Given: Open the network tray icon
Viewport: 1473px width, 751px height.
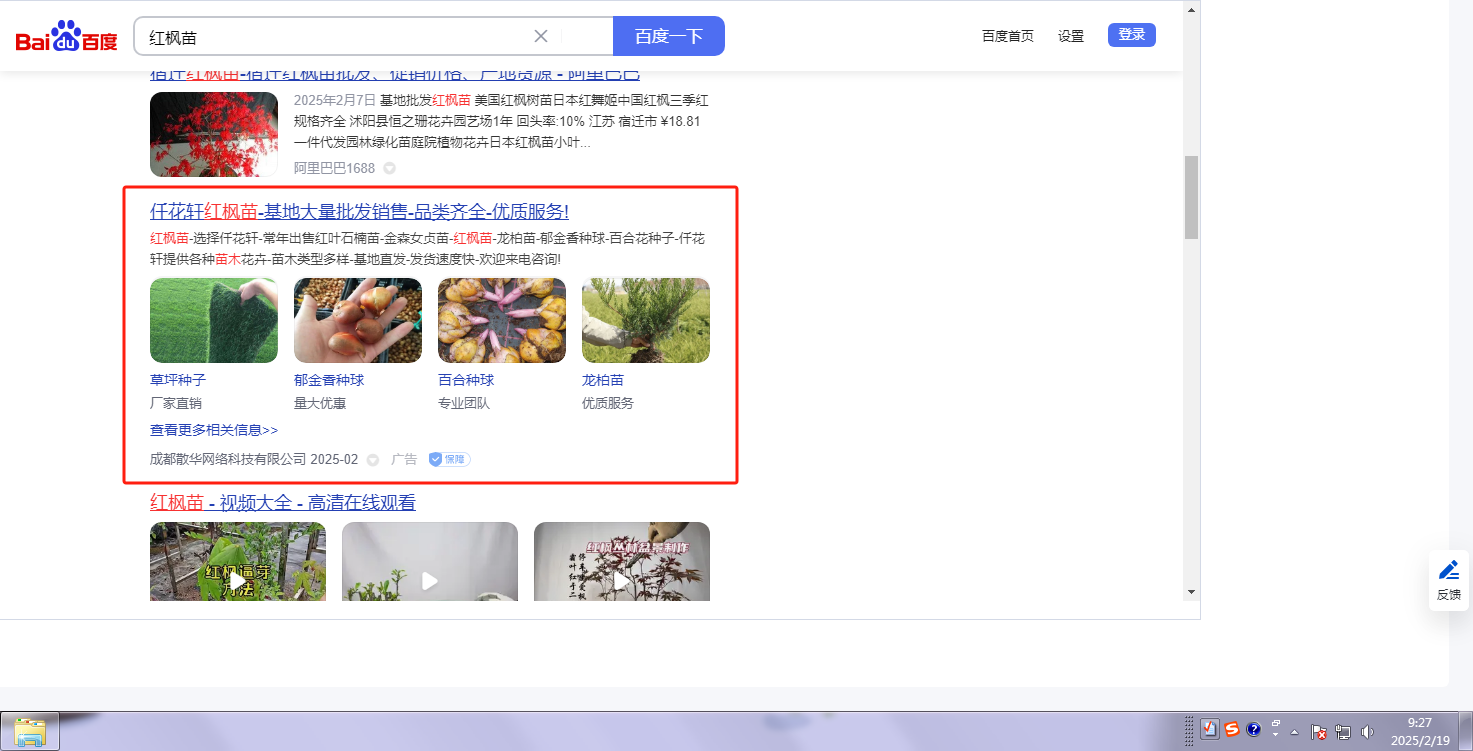Looking at the screenshot, I should point(1343,731).
